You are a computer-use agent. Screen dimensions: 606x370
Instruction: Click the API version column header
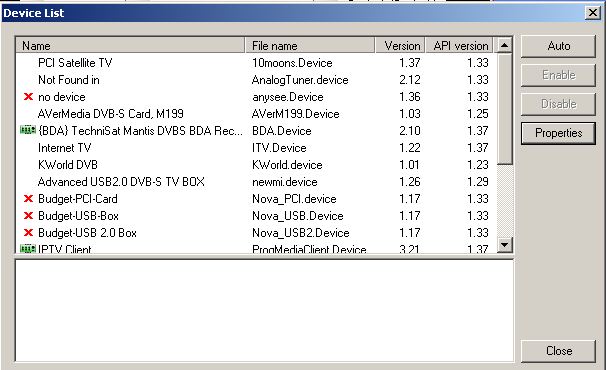coord(459,46)
